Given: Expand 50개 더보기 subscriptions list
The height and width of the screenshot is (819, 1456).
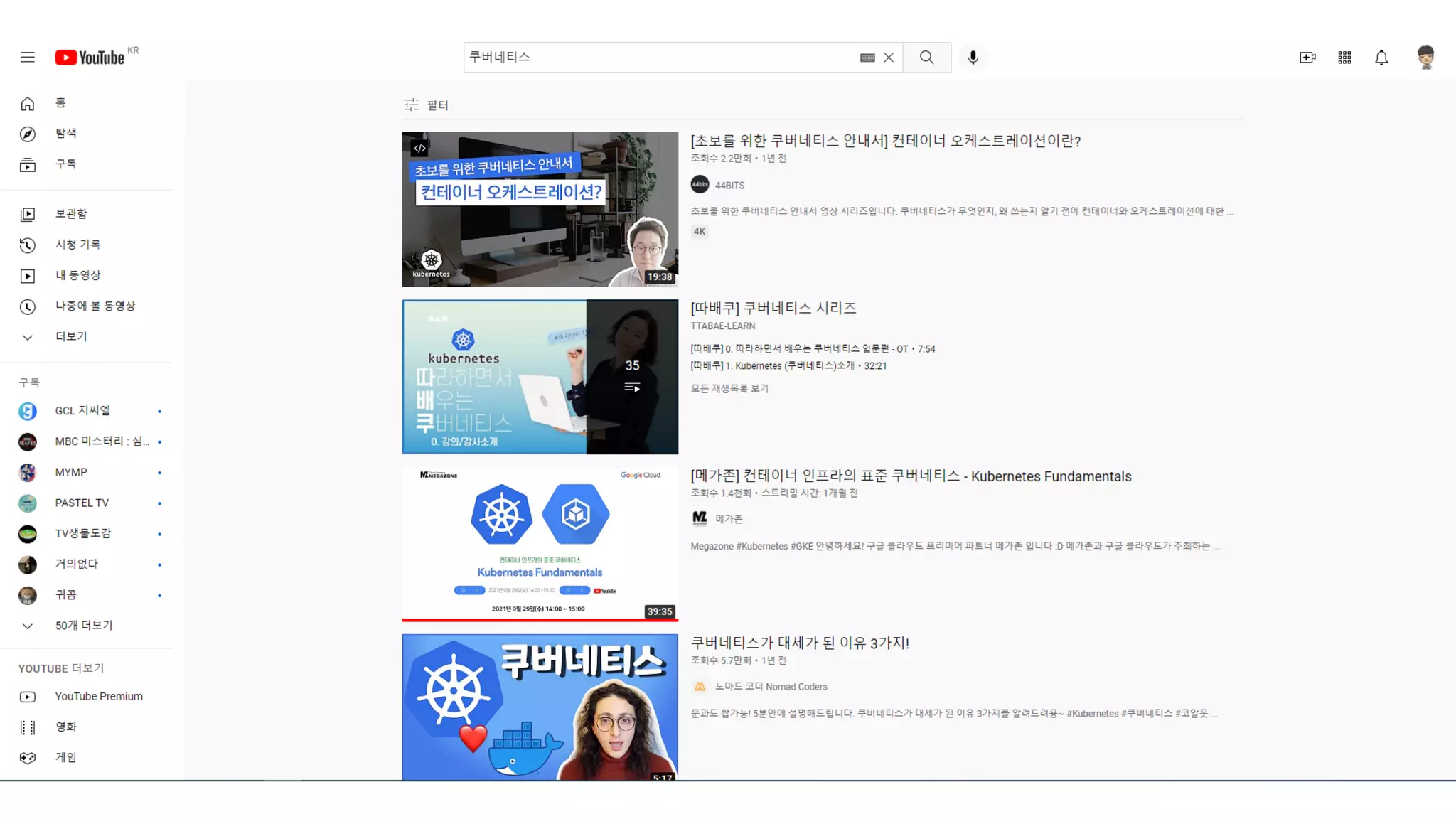Looking at the screenshot, I should pyautogui.click(x=83, y=626).
